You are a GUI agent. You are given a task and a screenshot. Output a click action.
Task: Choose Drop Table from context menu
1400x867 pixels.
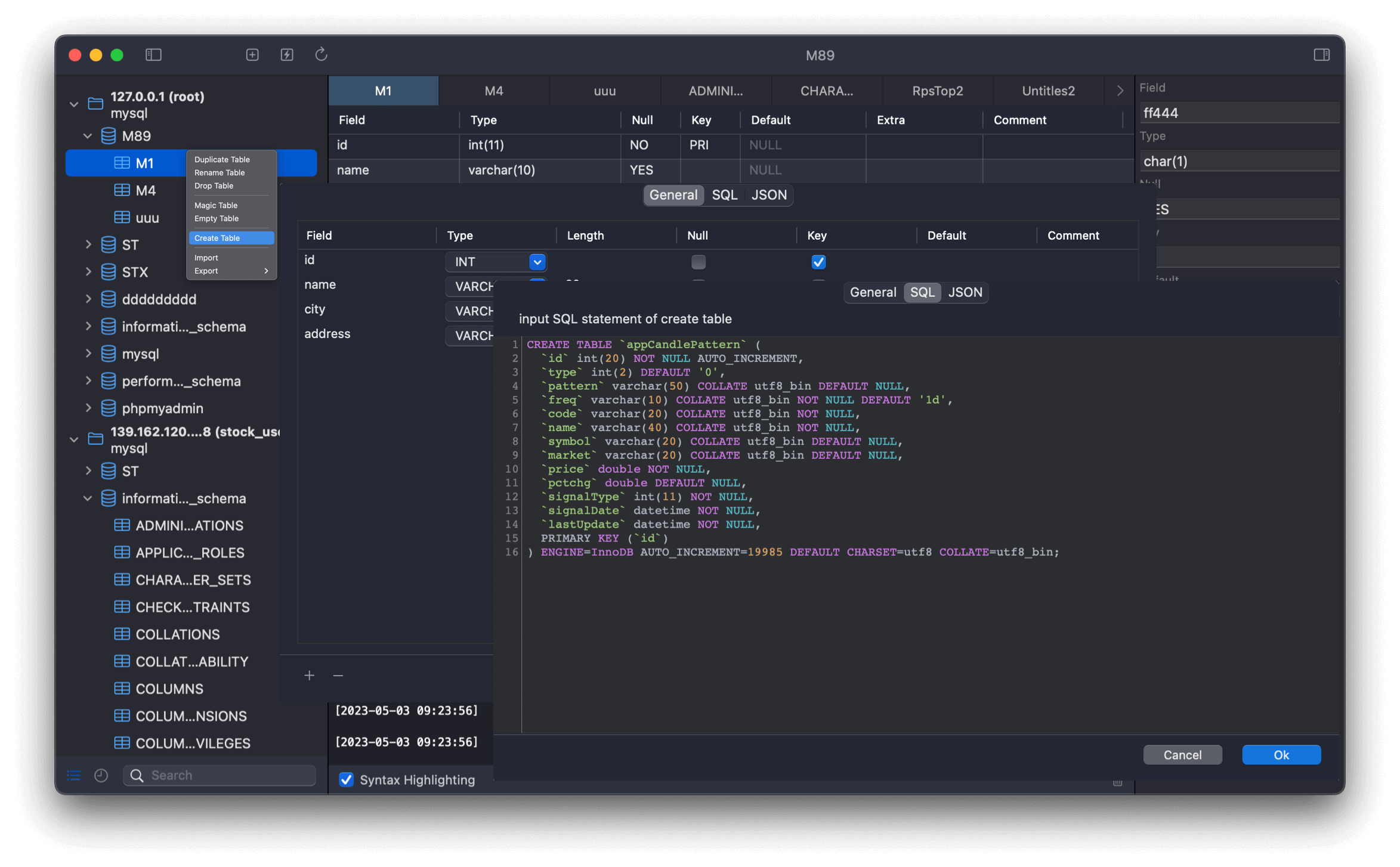pos(231,185)
